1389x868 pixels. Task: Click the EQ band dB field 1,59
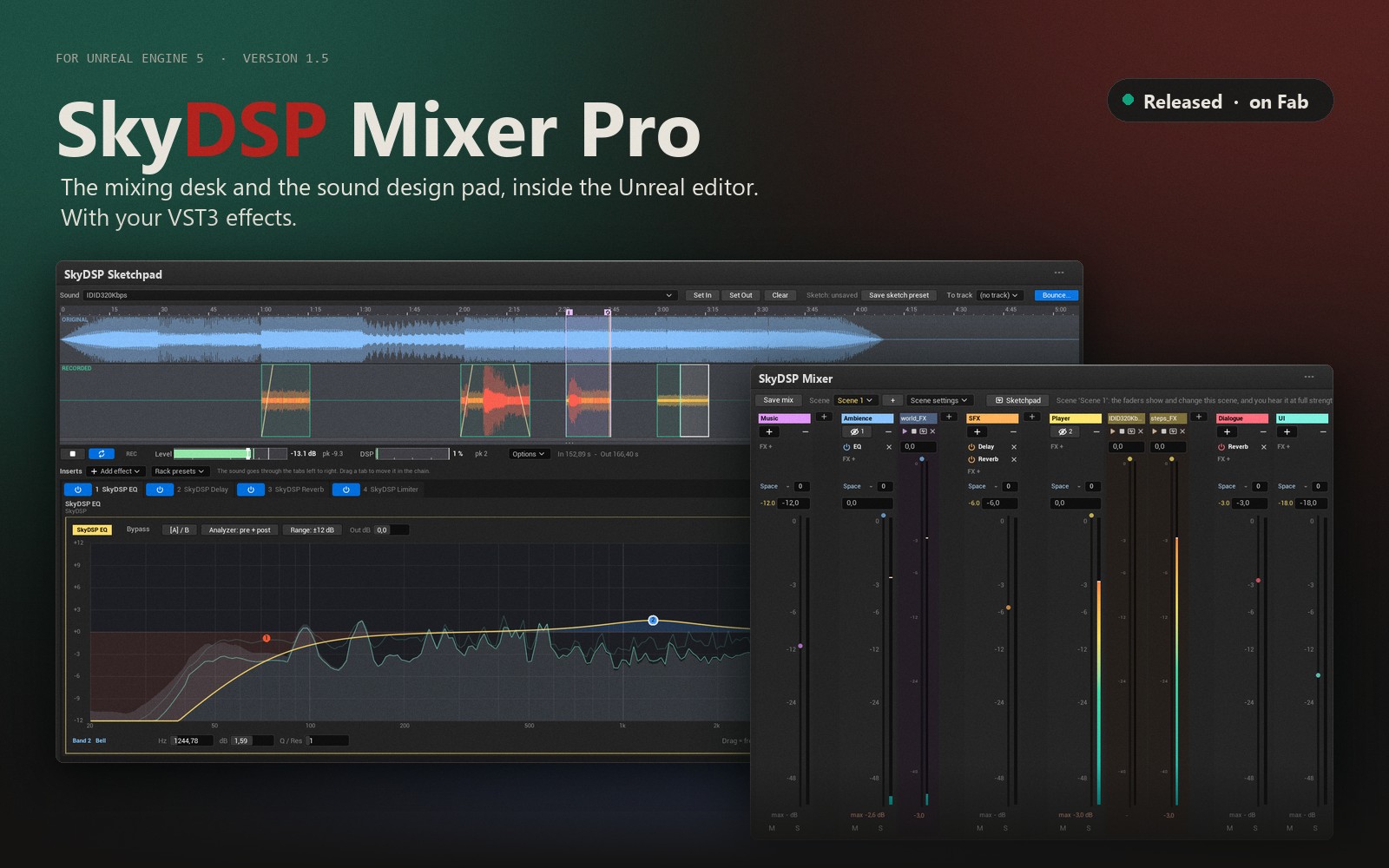pos(252,740)
